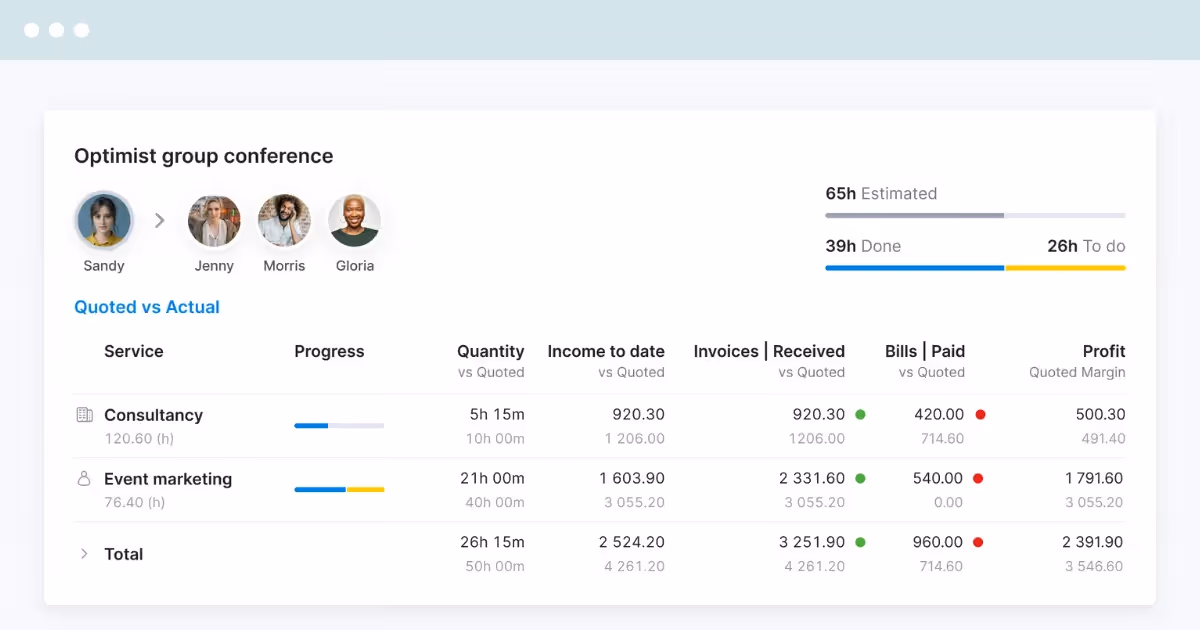This screenshot has height=630, width=1200.
Task: Open the Quoted vs Actual view link
Action: coord(147,307)
